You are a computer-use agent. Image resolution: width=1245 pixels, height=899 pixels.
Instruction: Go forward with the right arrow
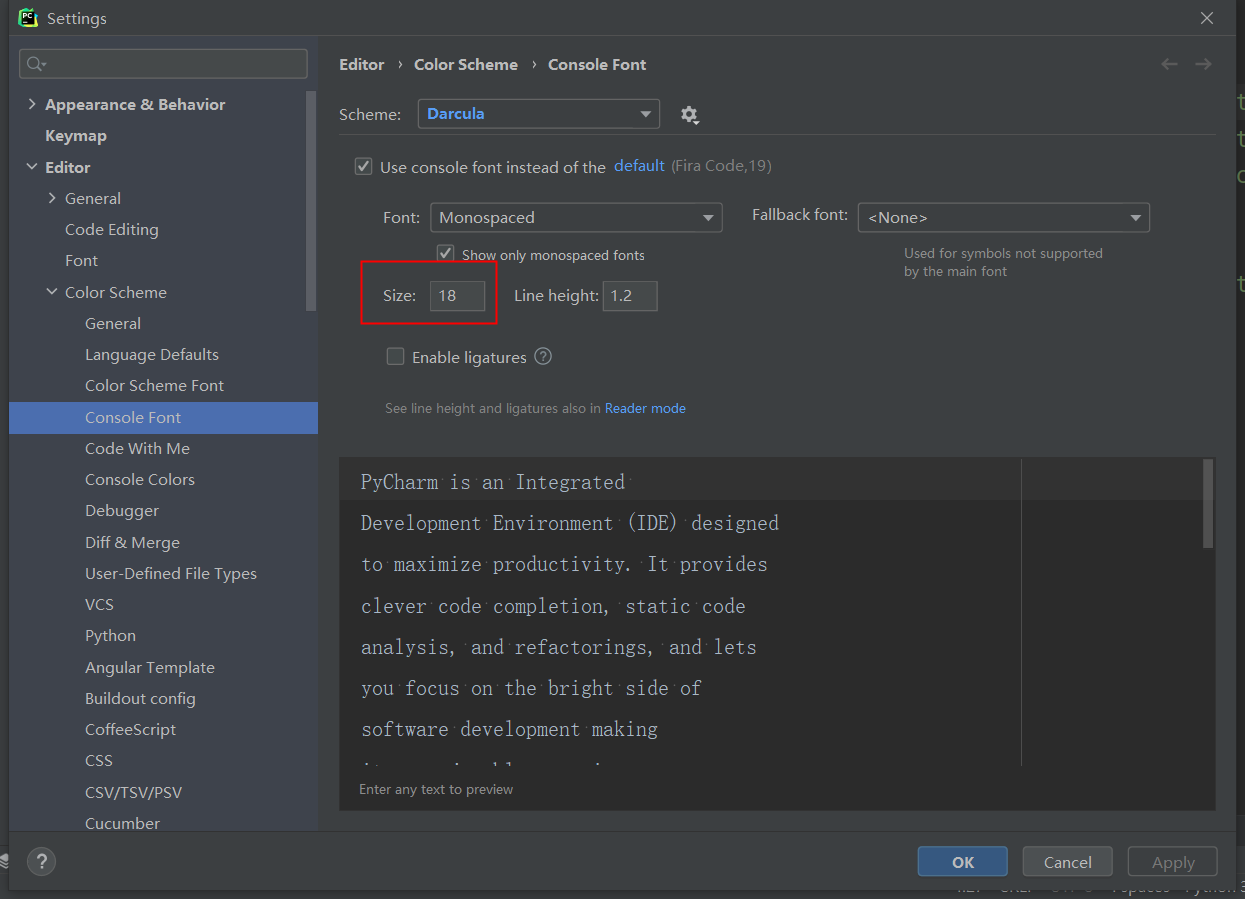pyautogui.click(x=1203, y=64)
